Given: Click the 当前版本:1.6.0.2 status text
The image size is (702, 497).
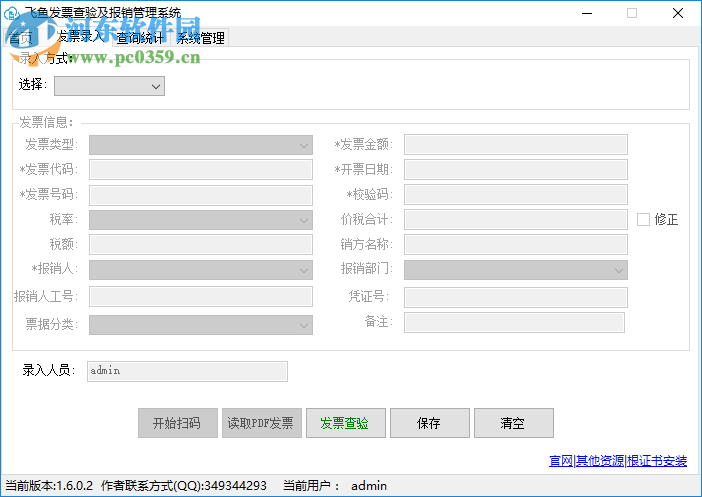Looking at the screenshot, I should (49, 486).
